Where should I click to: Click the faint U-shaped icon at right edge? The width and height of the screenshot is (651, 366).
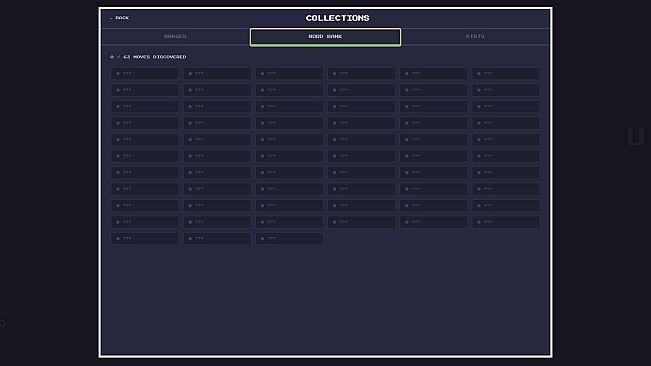pos(635,137)
